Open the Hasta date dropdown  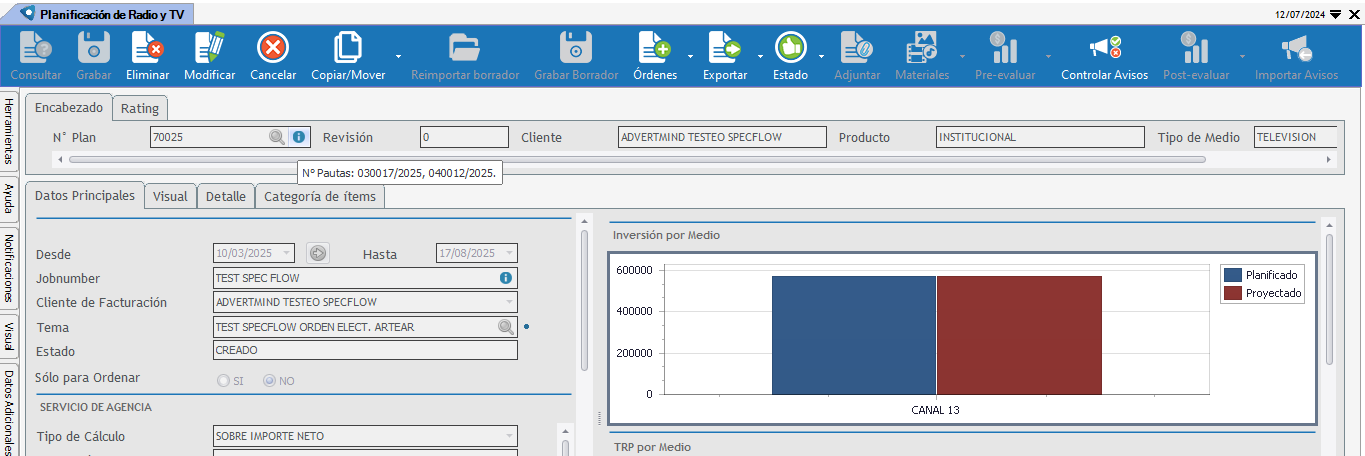coord(510,254)
